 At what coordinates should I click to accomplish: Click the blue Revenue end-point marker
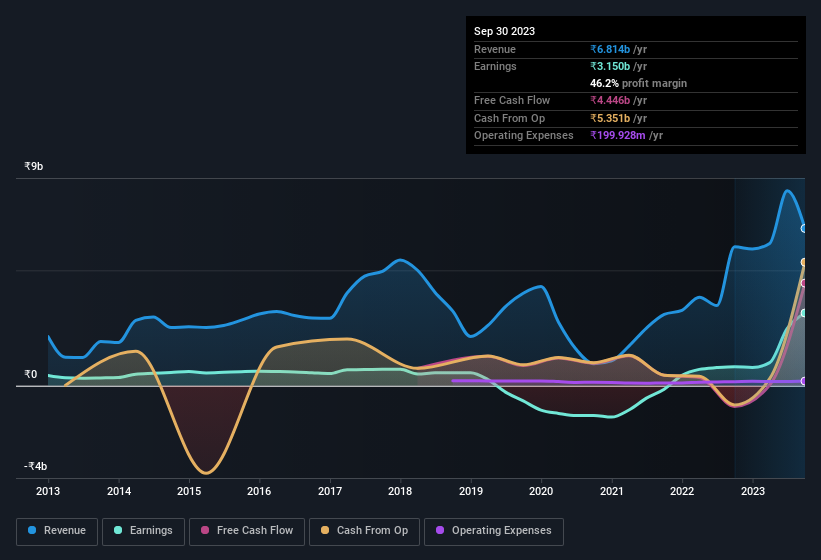coord(804,228)
